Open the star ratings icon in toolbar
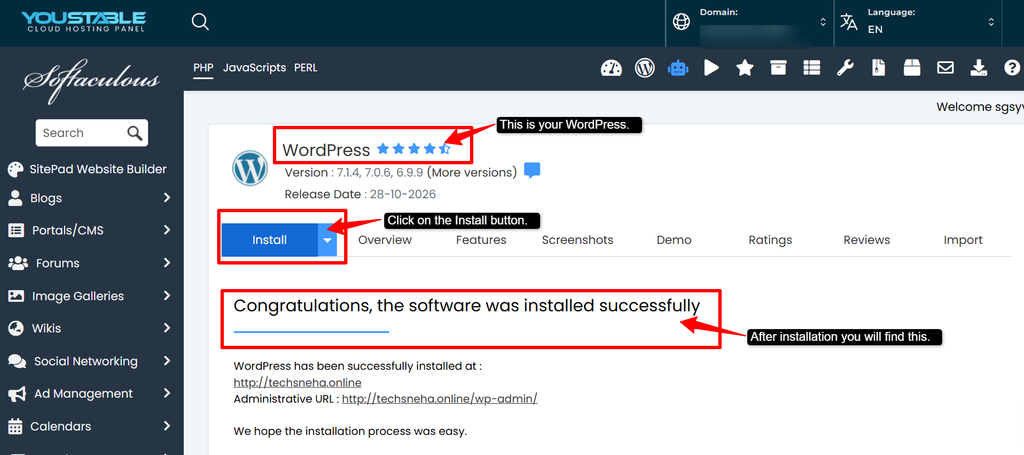This screenshot has width=1024, height=455. pos(744,68)
